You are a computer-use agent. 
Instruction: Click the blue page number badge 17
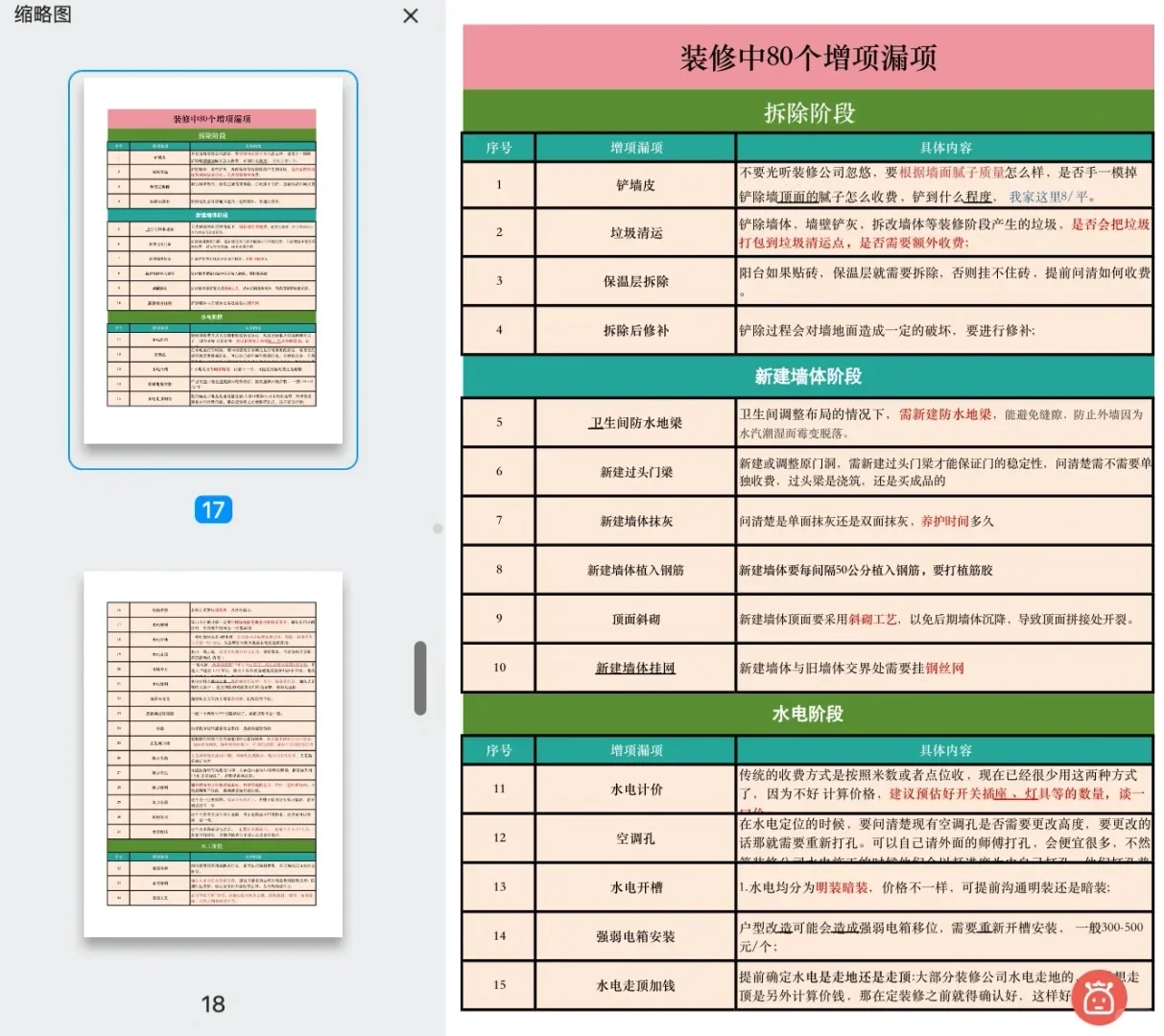point(215,509)
